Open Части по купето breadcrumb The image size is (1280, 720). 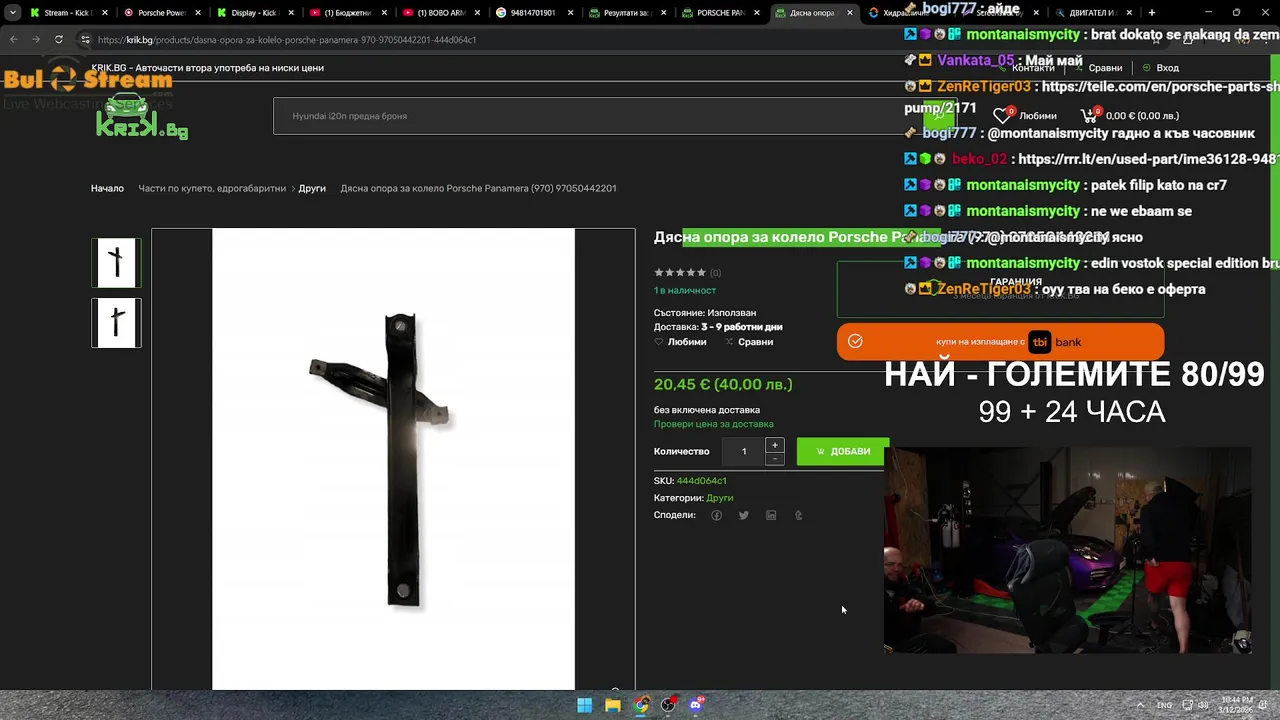tap(212, 188)
